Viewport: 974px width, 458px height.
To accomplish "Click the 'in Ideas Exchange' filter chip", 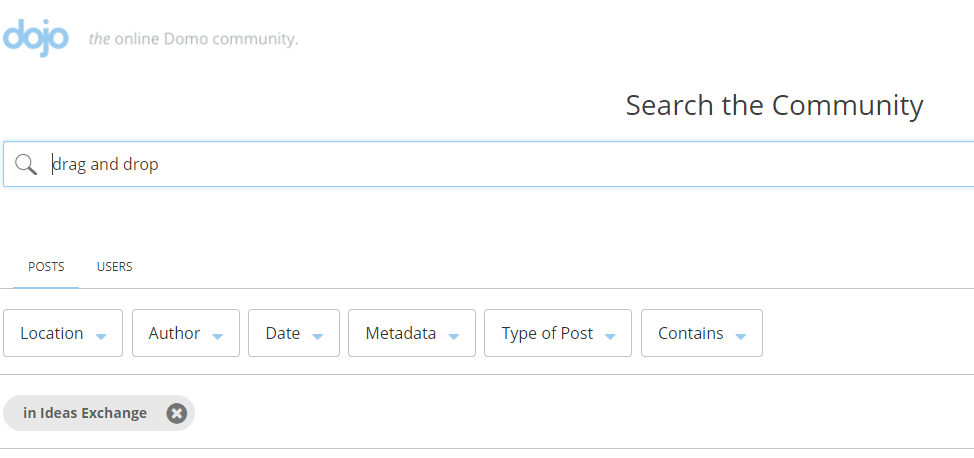I will click(x=85, y=413).
